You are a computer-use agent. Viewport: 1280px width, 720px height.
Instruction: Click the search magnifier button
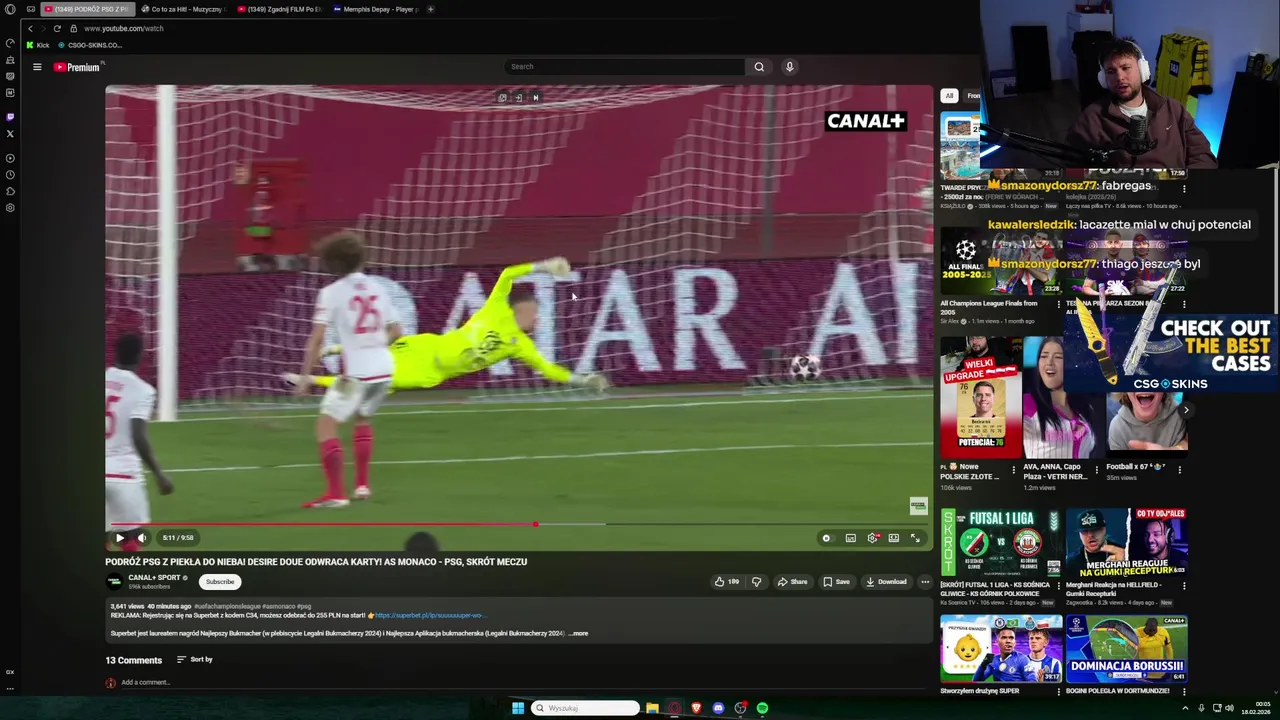click(x=759, y=67)
